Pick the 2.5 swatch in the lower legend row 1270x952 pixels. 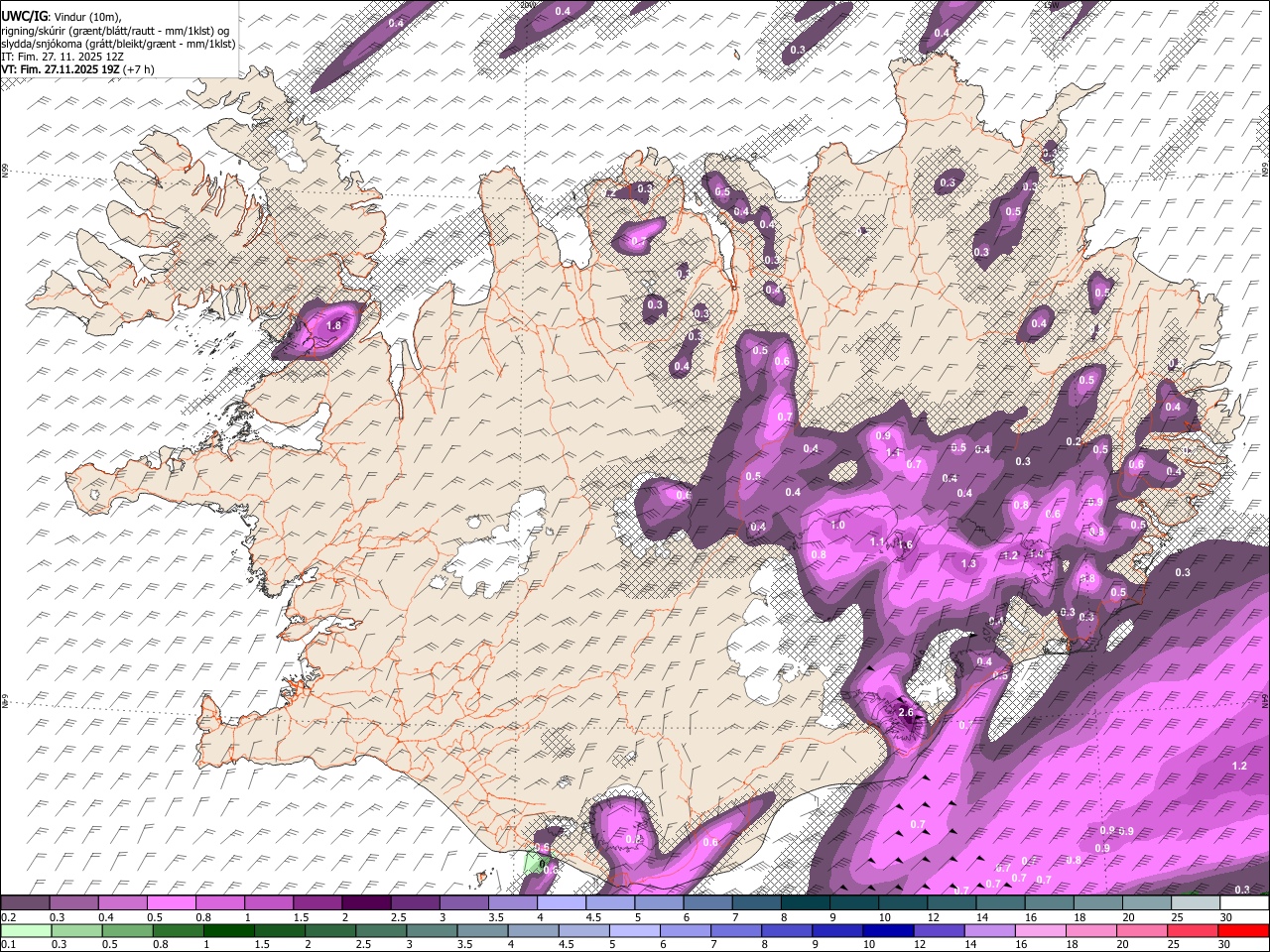click(x=380, y=930)
